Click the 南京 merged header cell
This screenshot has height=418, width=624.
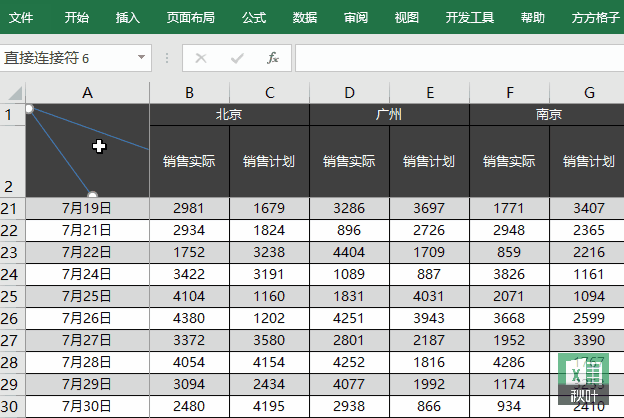click(x=549, y=115)
